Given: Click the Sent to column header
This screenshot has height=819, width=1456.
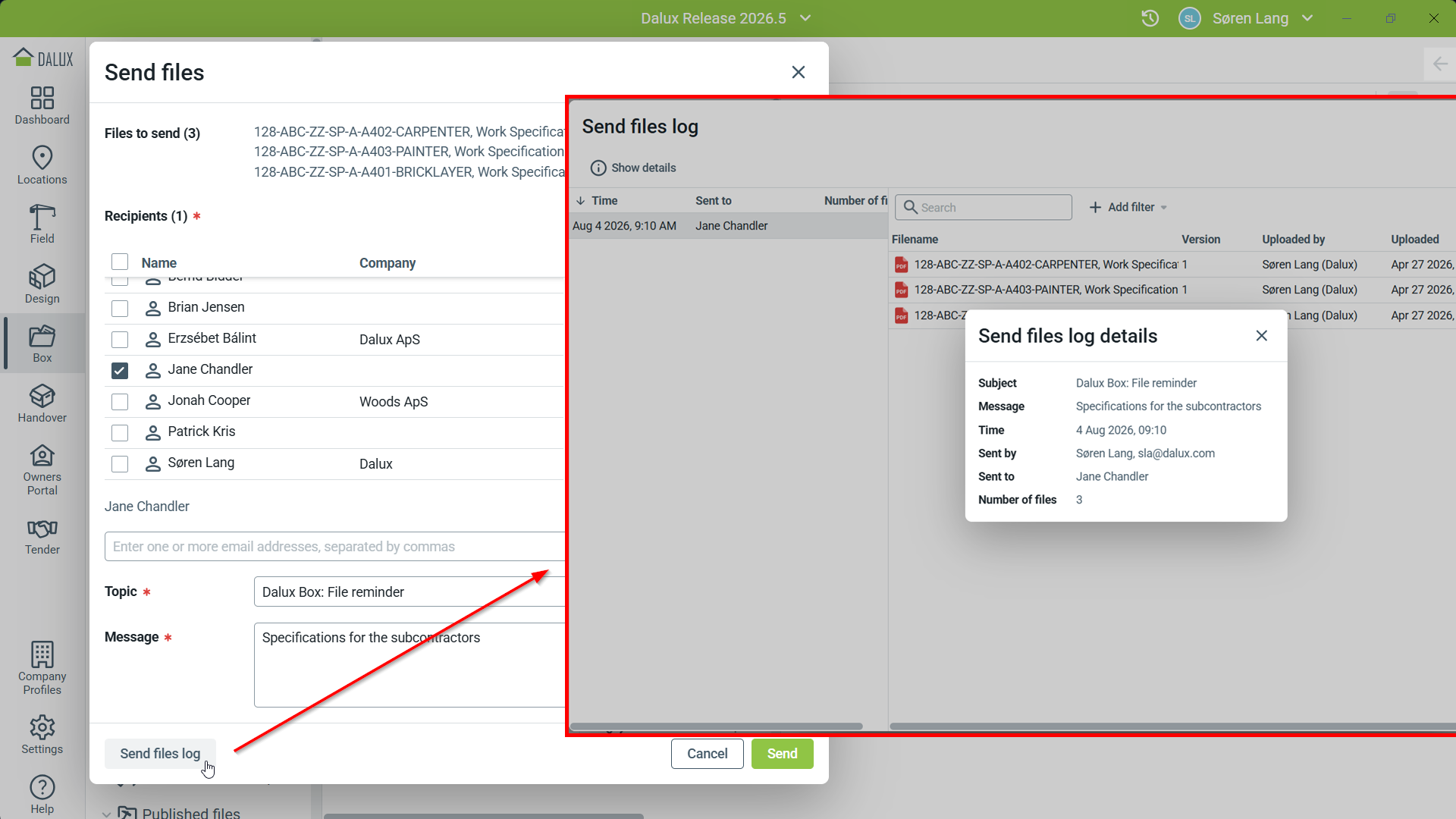Looking at the screenshot, I should [714, 201].
